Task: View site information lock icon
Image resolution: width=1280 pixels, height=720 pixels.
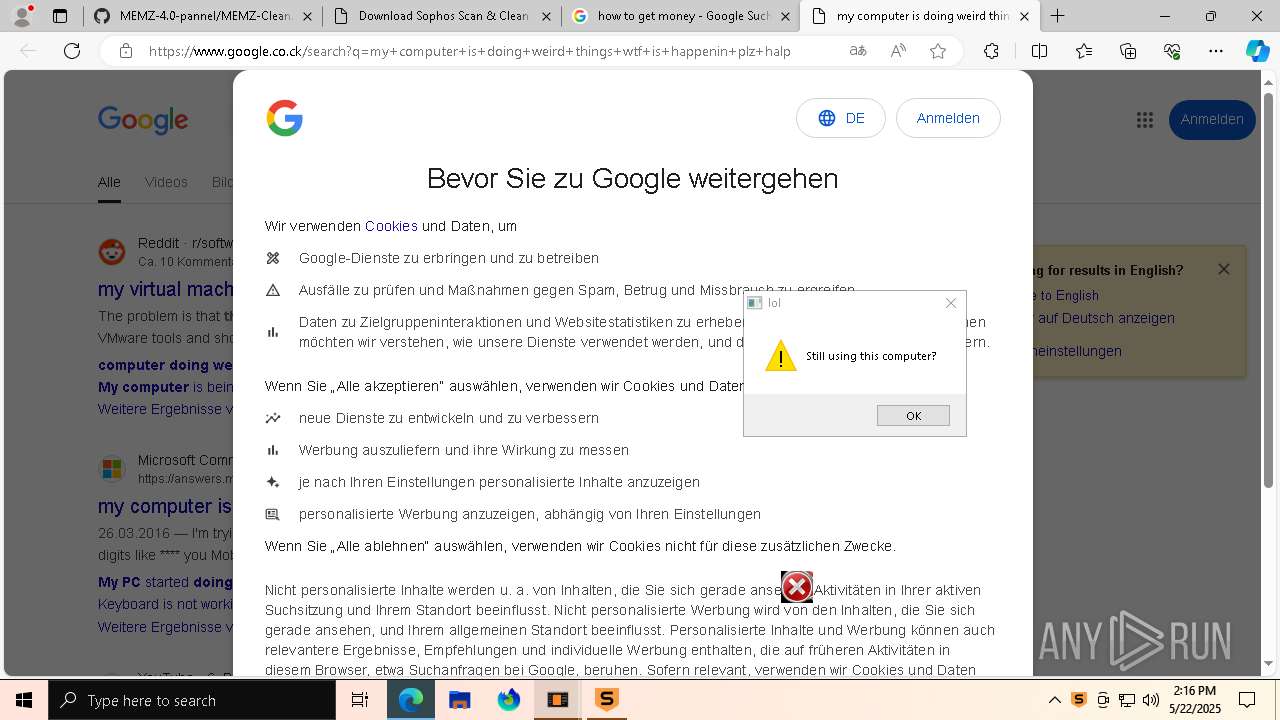Action: click(125, 51)
